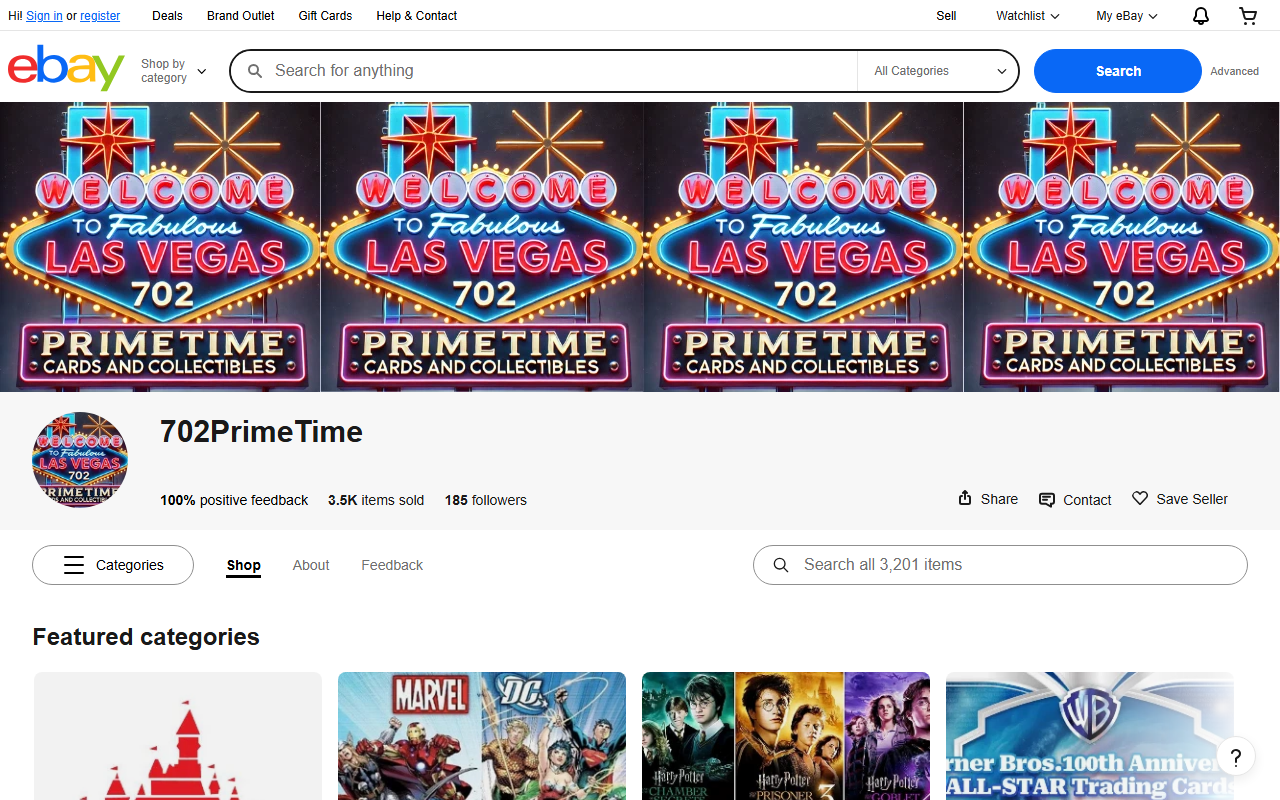
Task: Open the All Categories combo box
Action: click(x=938, y=71)
